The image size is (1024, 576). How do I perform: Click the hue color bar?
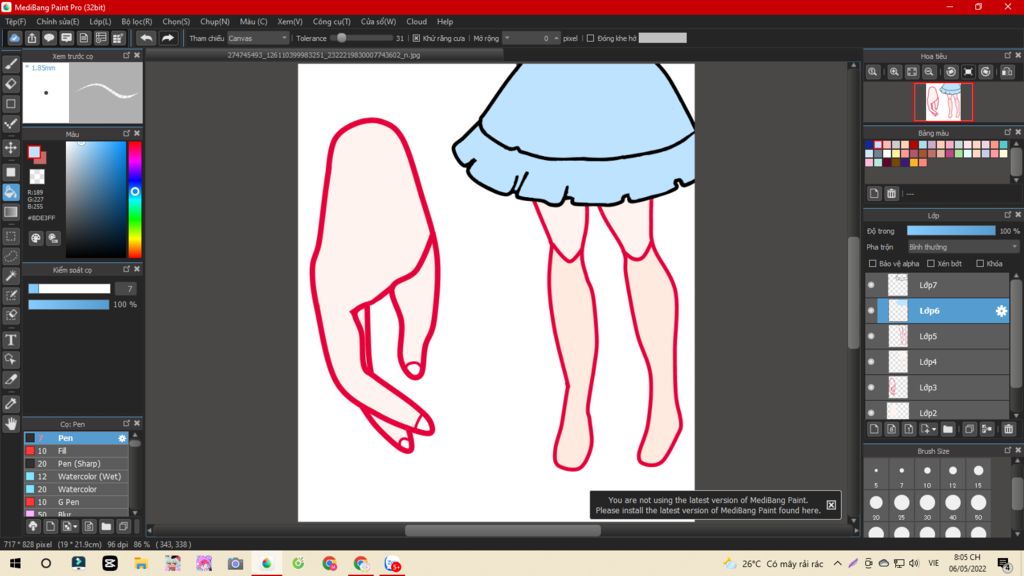click(x=135, y=199)
